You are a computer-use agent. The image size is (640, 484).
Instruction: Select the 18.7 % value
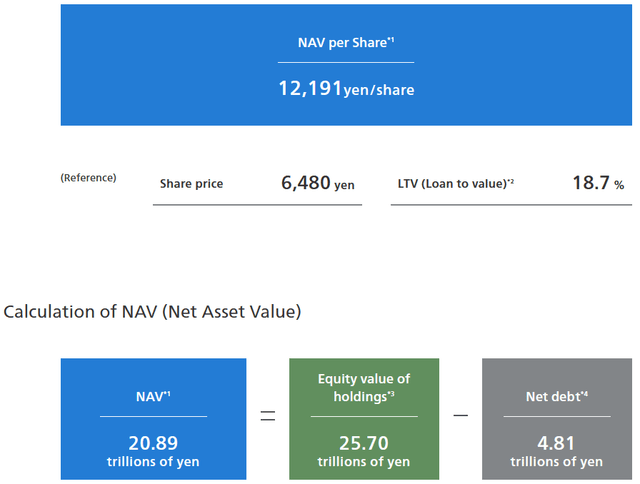coord(598,183)
